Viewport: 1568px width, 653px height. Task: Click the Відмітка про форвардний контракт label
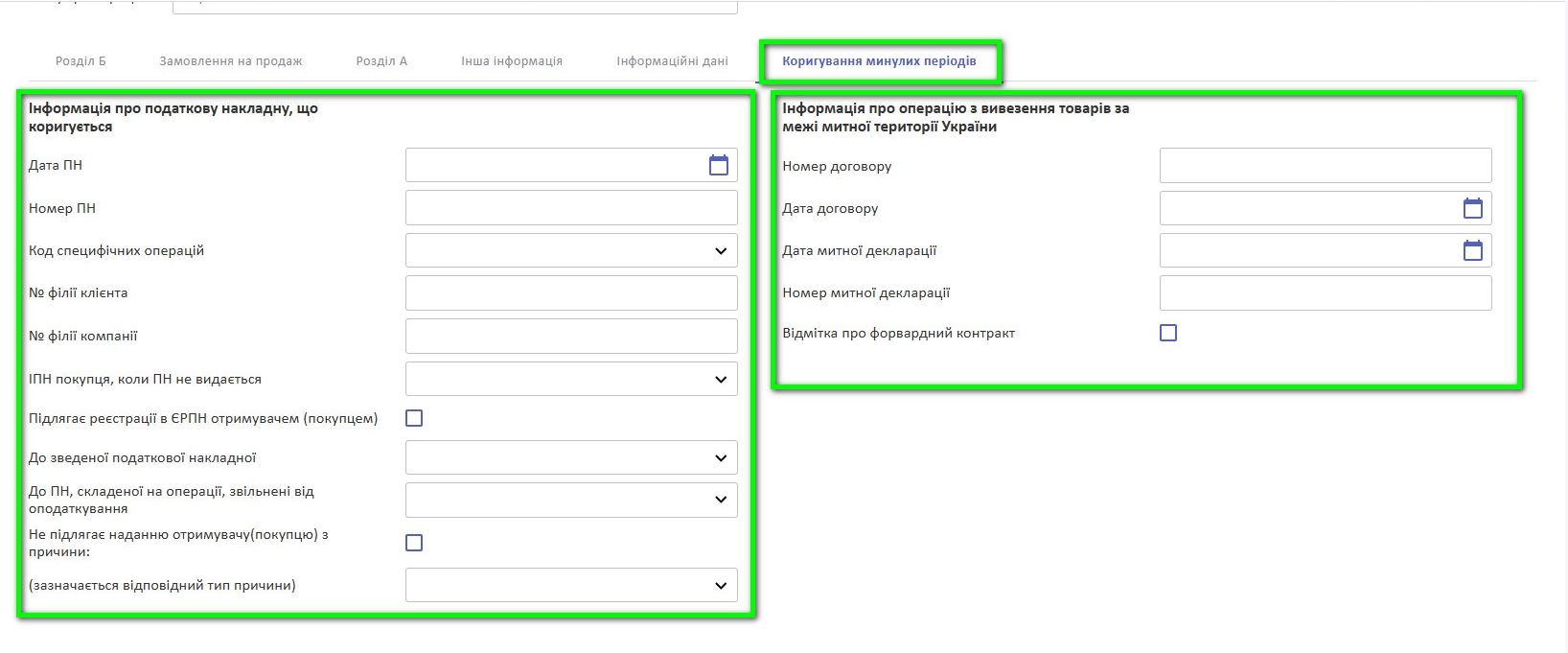click(898, 333)
